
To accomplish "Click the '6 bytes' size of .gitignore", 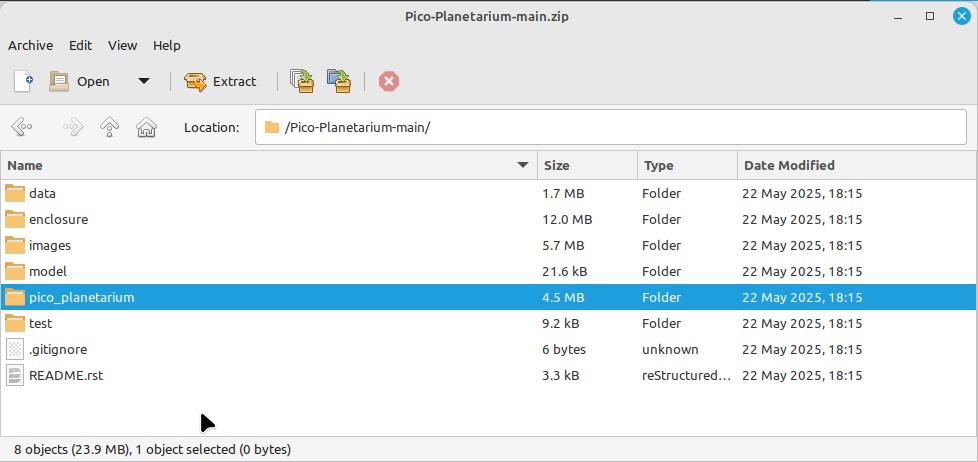I will tap(564, 349).
